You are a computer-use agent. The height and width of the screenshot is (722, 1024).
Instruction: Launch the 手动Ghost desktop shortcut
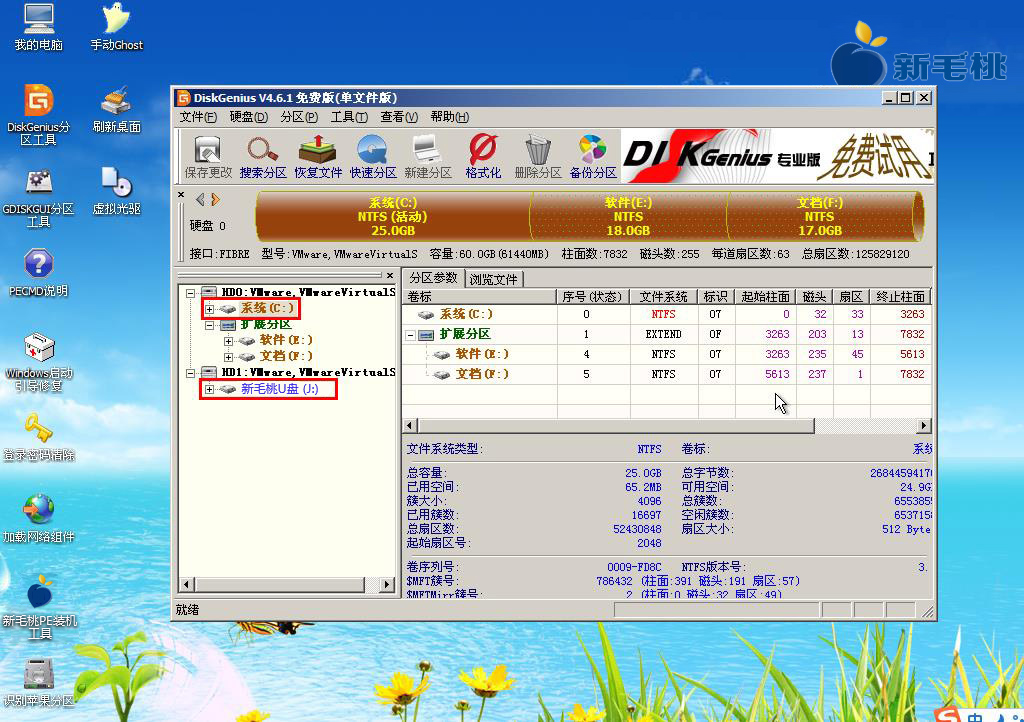coord(116,27)
